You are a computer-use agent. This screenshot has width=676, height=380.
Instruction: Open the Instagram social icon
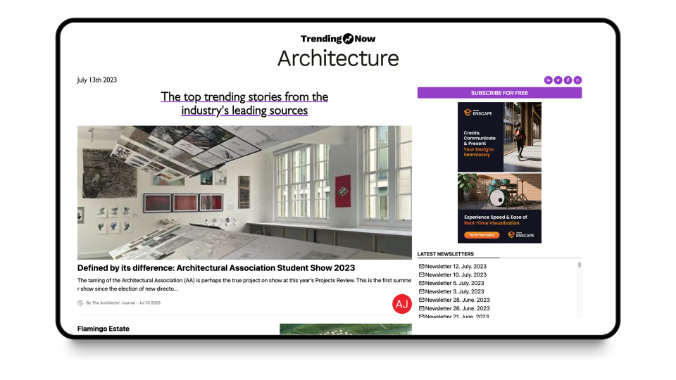pyautogui.click(x=578, y=80)
